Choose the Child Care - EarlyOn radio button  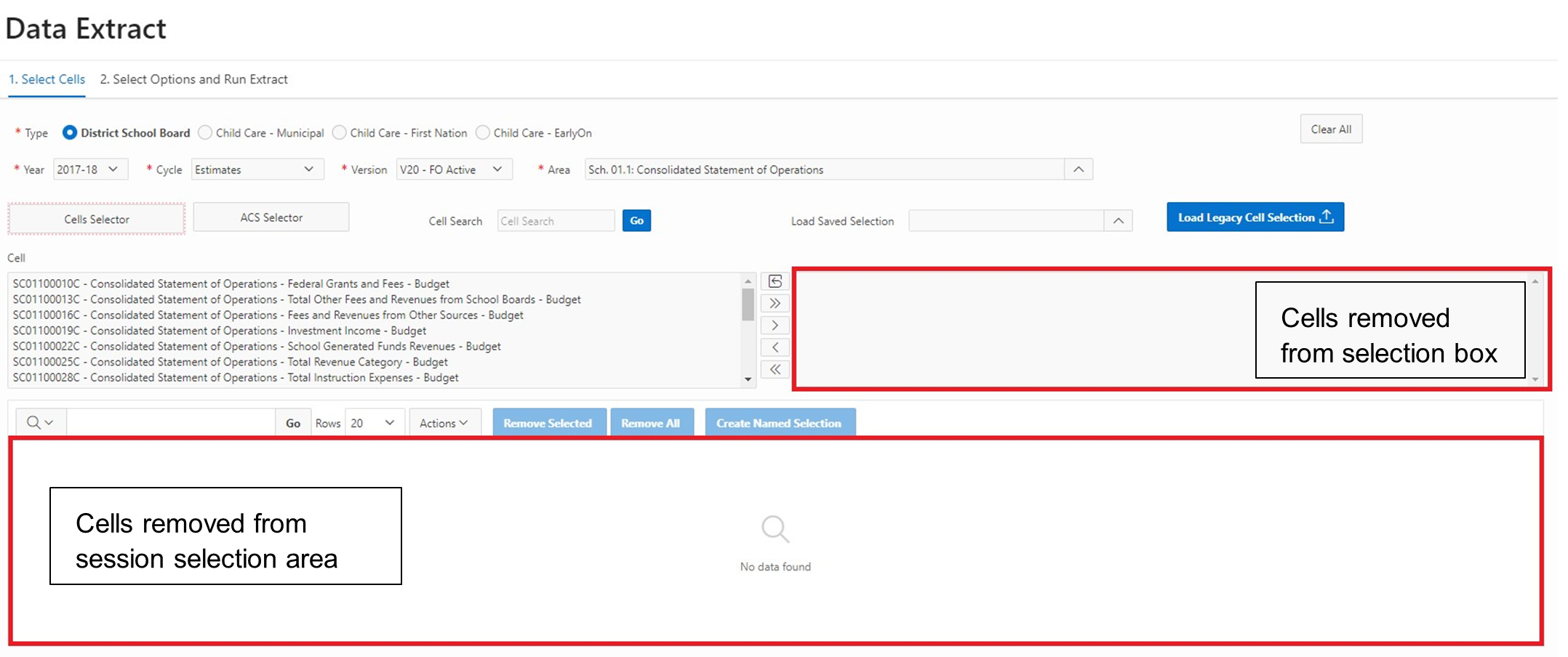(x=483, y=133)
